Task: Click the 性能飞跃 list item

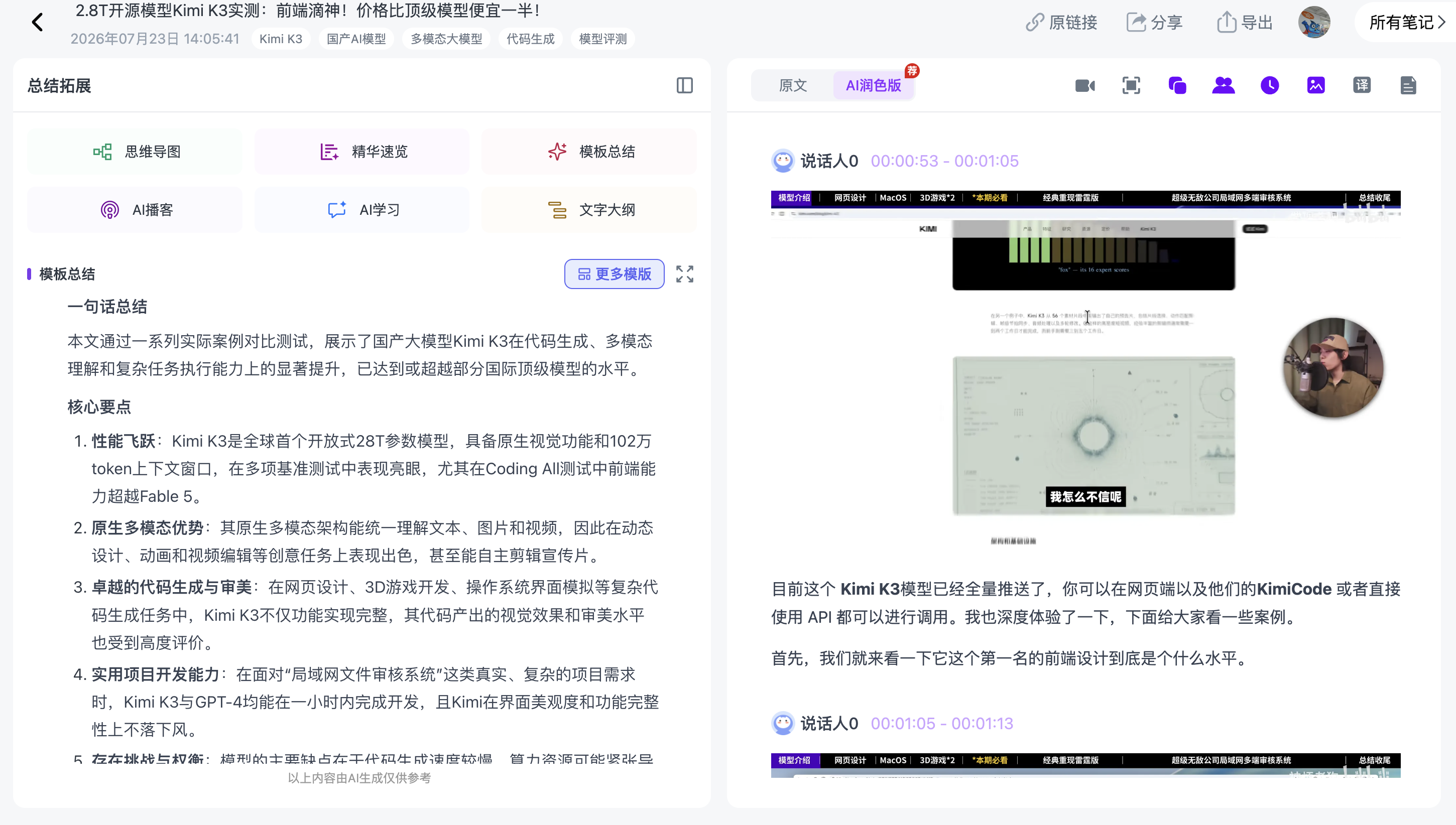Action: click(365, 469)
